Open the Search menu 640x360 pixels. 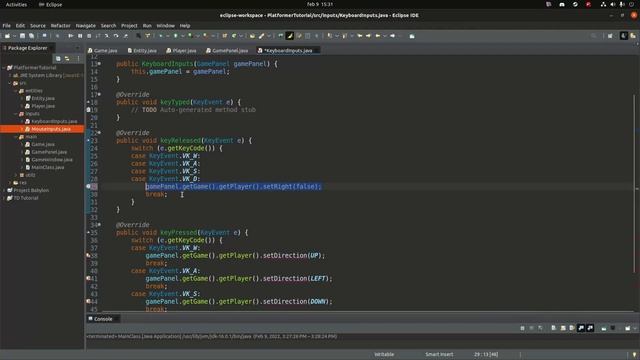[108, 25]
